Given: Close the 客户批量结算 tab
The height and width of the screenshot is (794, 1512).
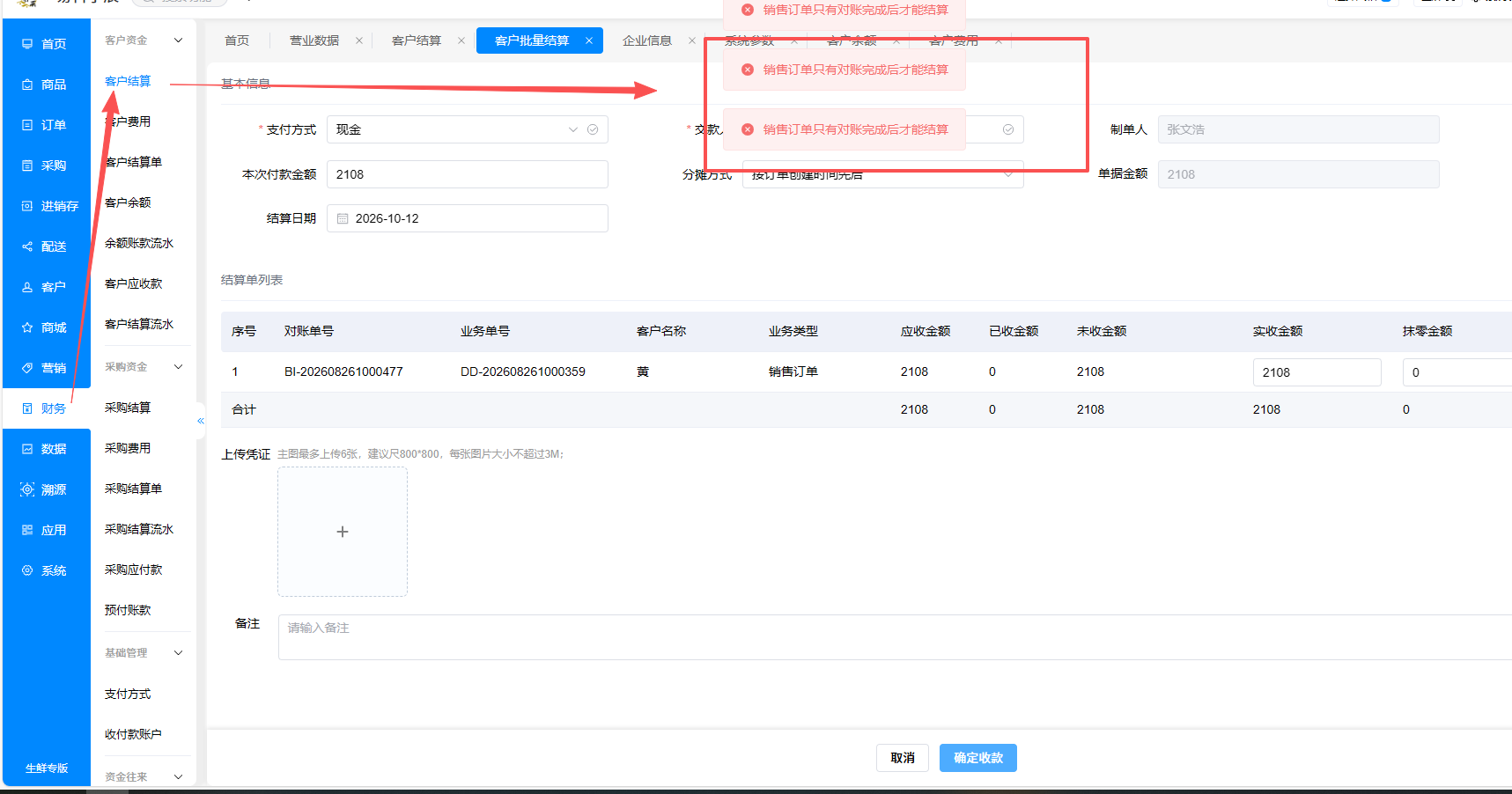Looking at the screenshot, I should [x=589, y=40].
